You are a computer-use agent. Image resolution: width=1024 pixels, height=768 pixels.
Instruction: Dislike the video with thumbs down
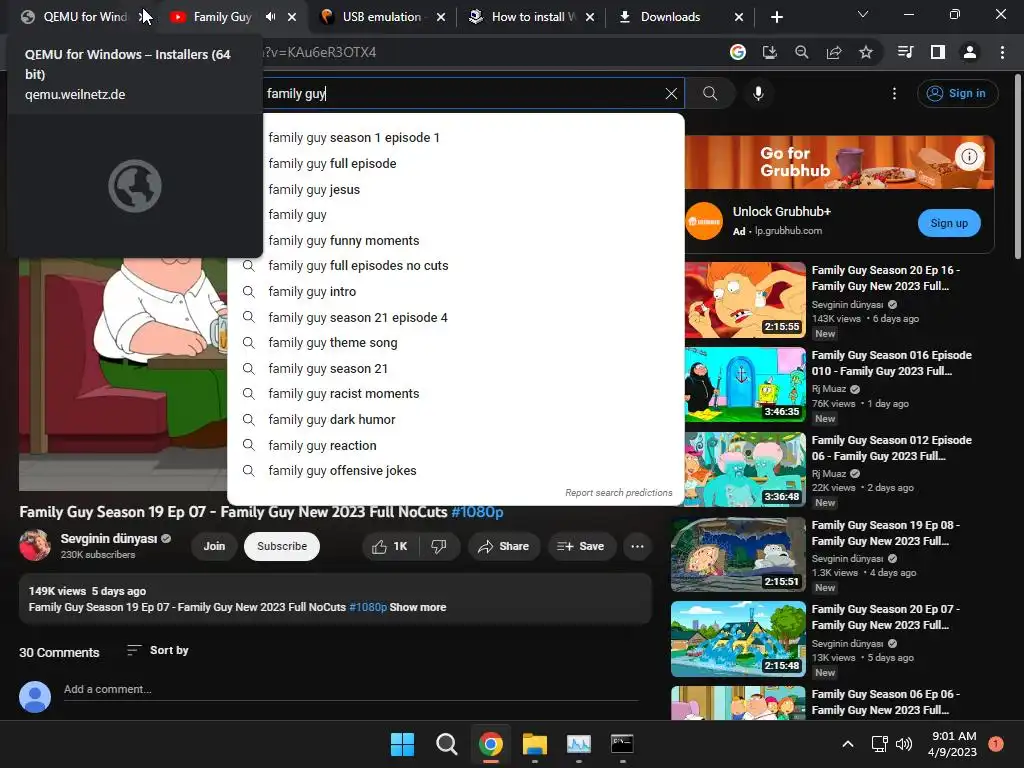coord(439,547)
